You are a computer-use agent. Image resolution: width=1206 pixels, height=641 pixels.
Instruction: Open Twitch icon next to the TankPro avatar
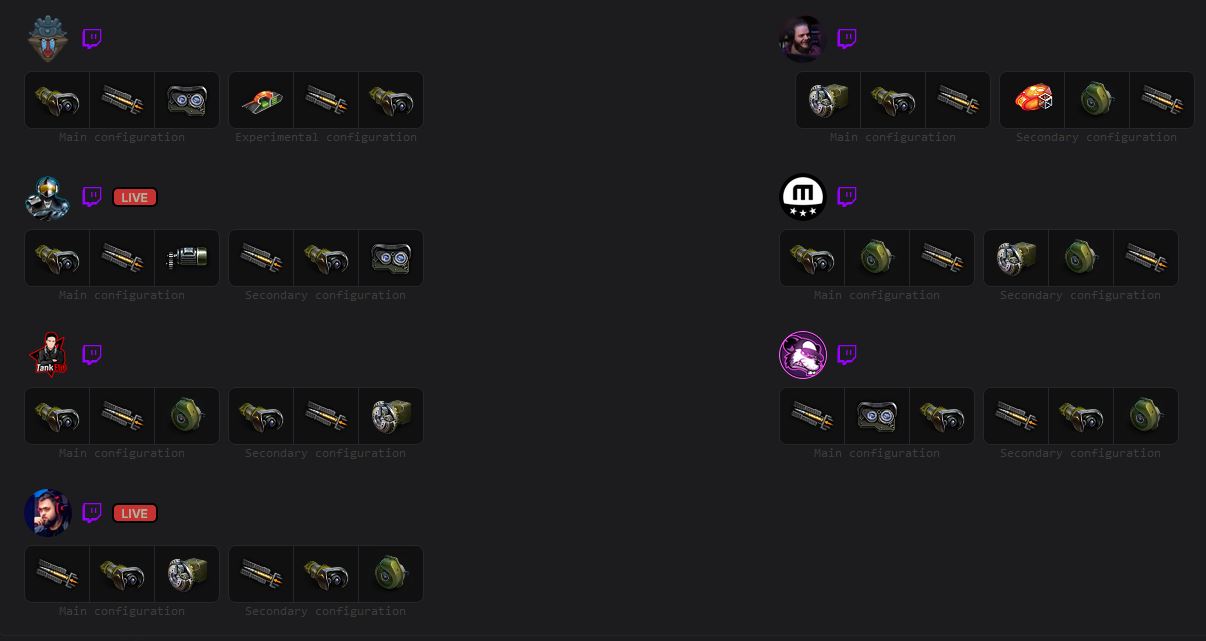pyautogui.click(x=92, y=355)
